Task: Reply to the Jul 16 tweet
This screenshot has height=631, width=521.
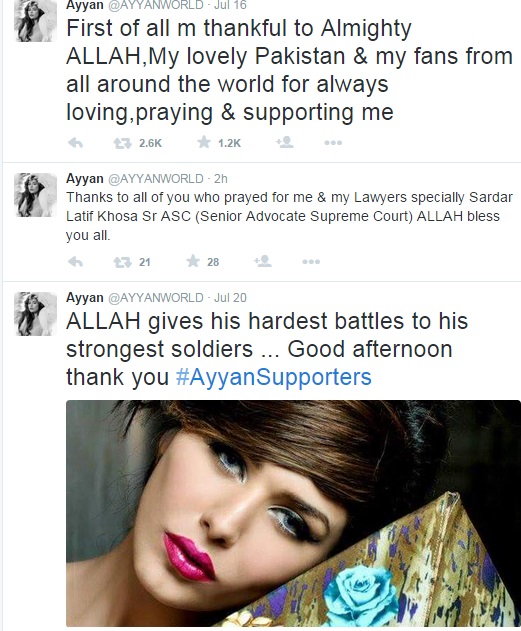Action: tap(76, 143)
